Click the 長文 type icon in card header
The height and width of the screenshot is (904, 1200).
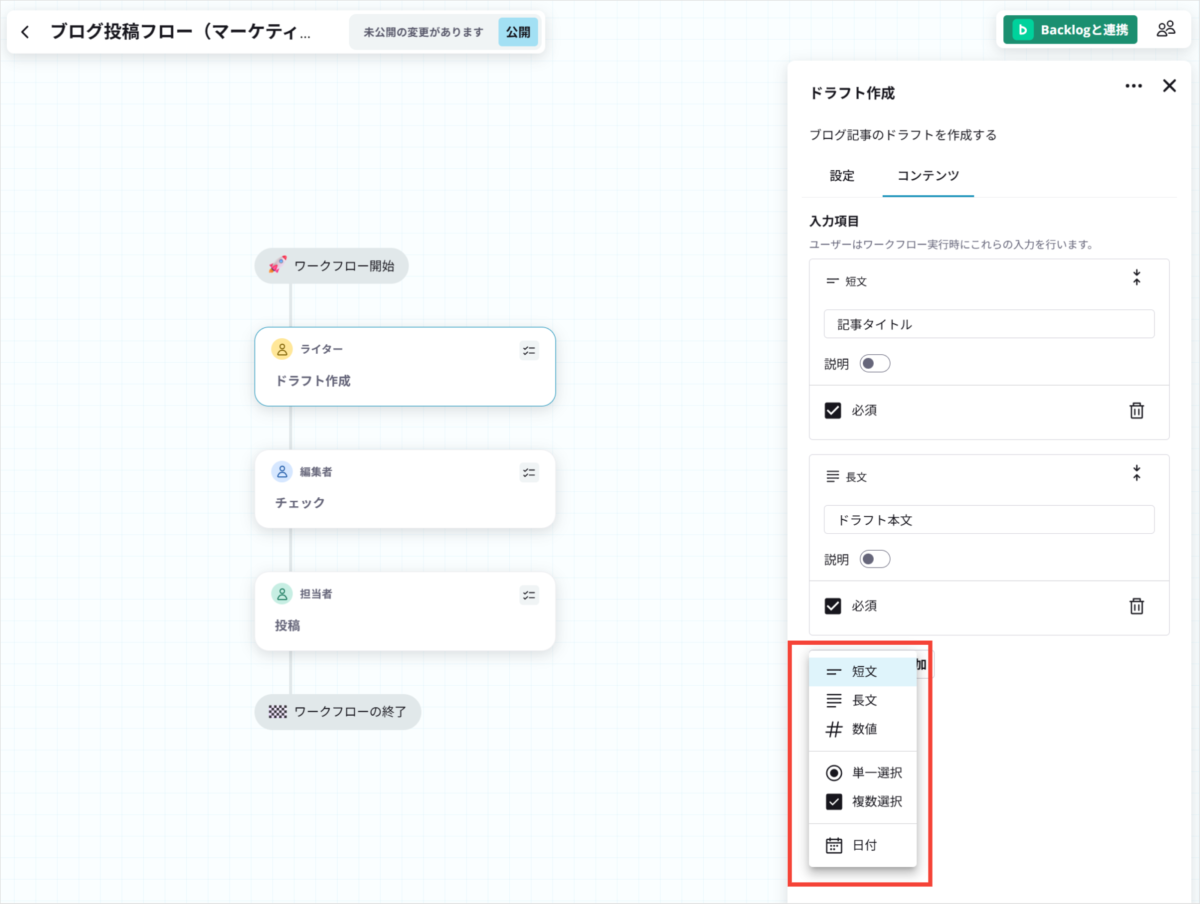point(832,477)
